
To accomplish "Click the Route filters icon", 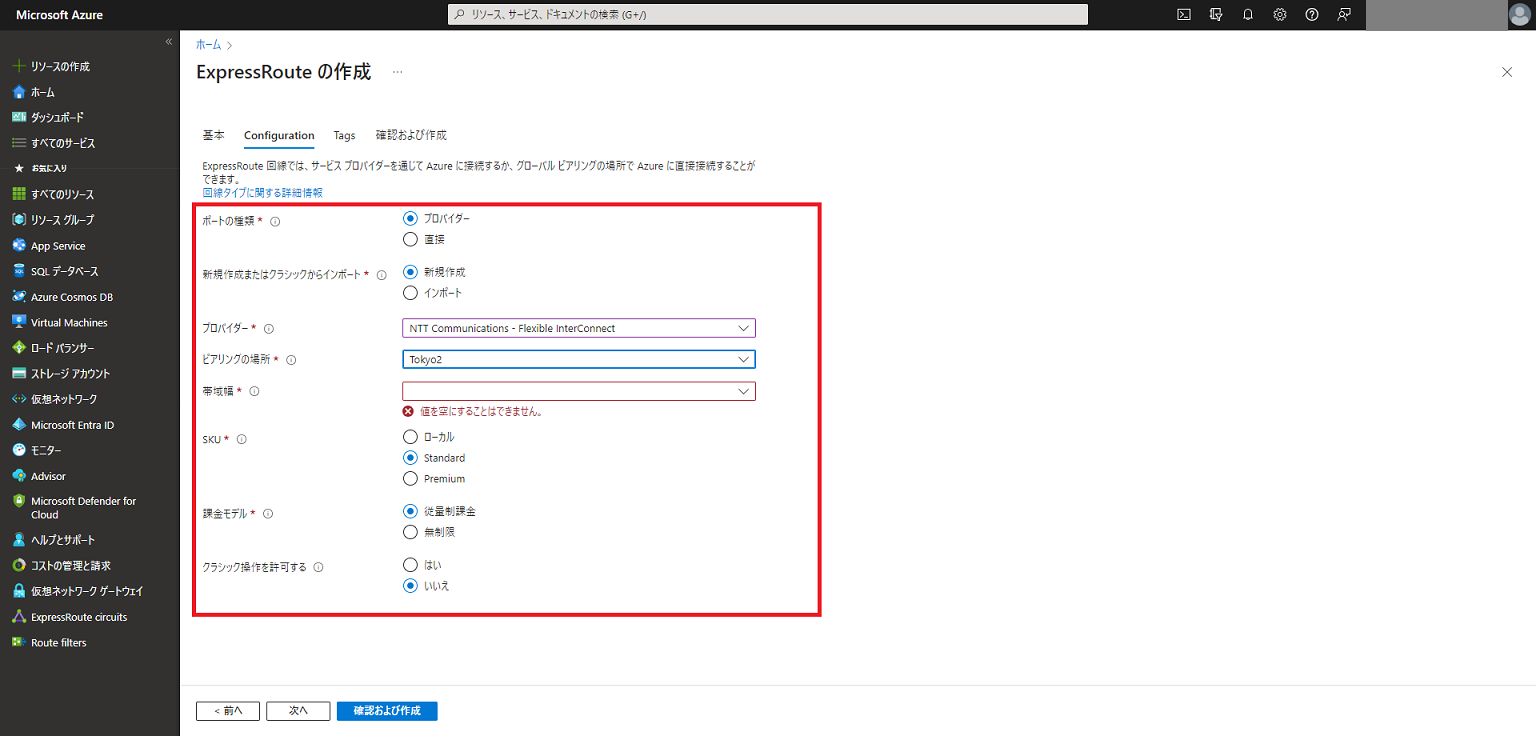I will pos(18,642).
